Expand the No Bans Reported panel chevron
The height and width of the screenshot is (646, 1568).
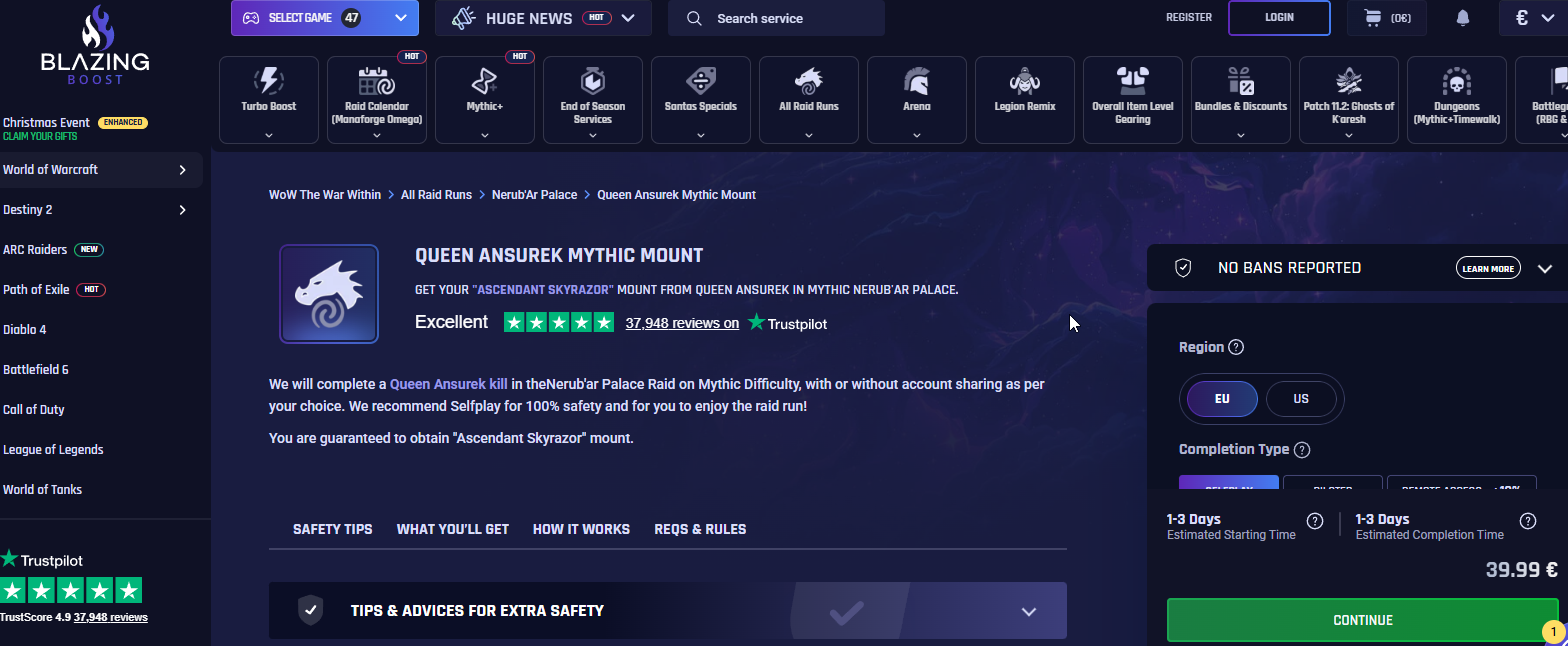click(x=1544, y=268)
